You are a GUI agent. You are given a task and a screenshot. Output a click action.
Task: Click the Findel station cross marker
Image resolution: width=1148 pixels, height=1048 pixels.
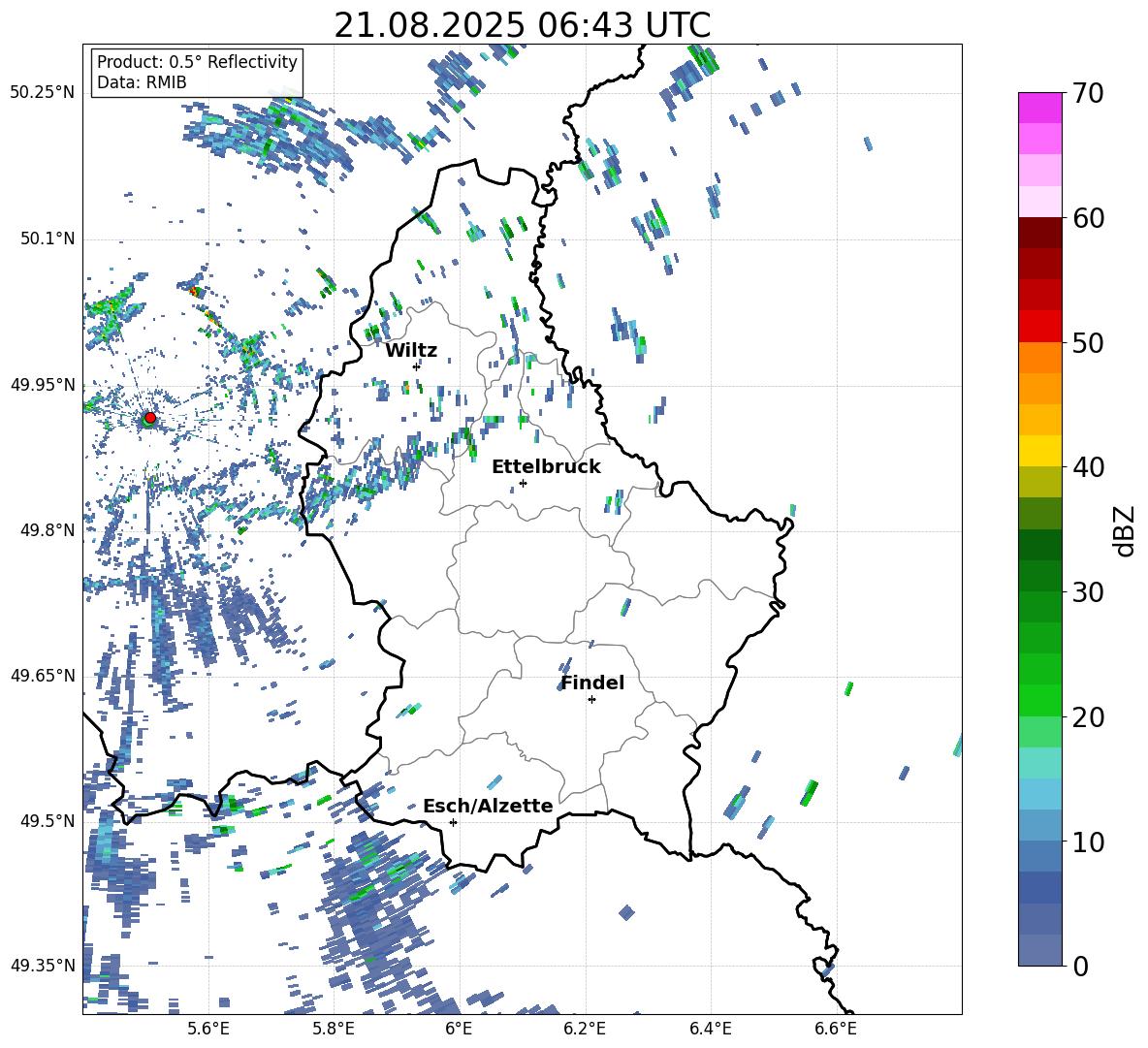[591, 700]
